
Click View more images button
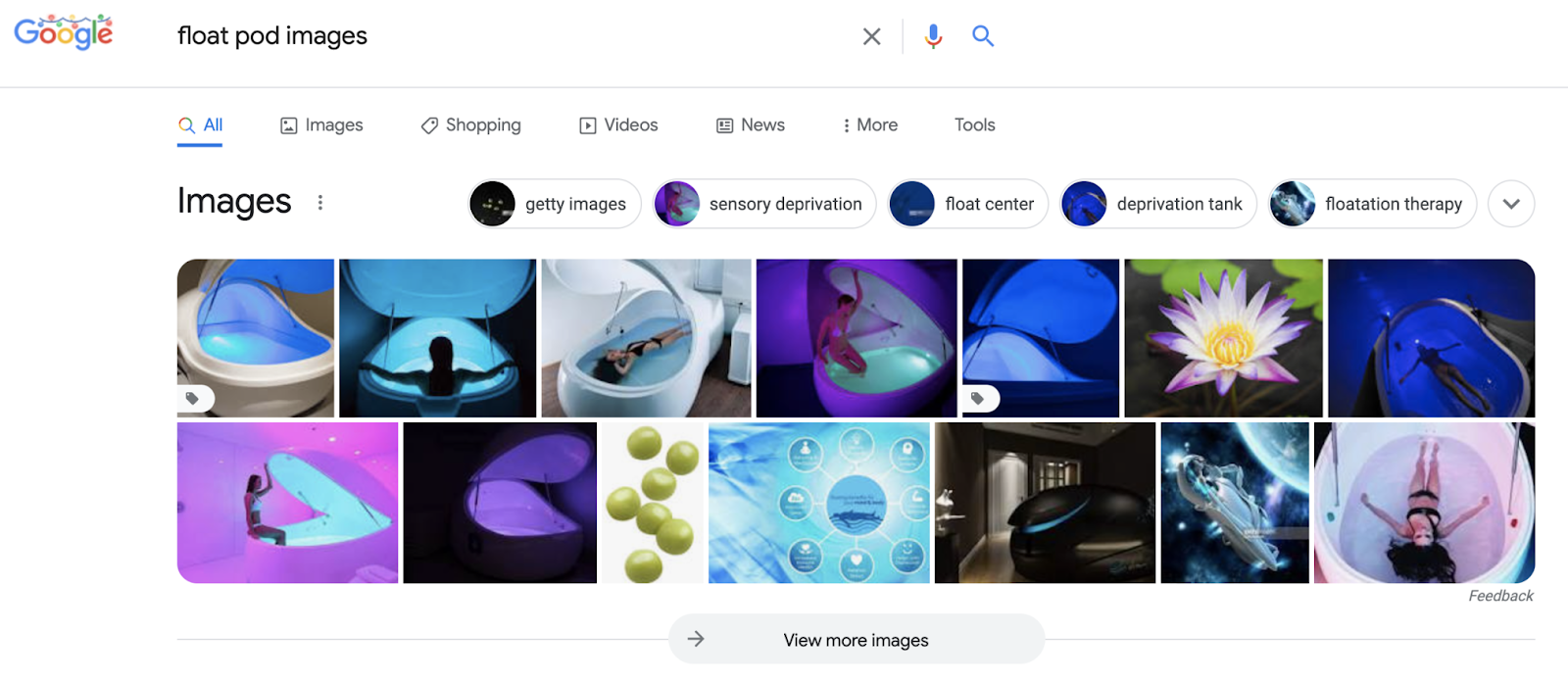point(856,640)
